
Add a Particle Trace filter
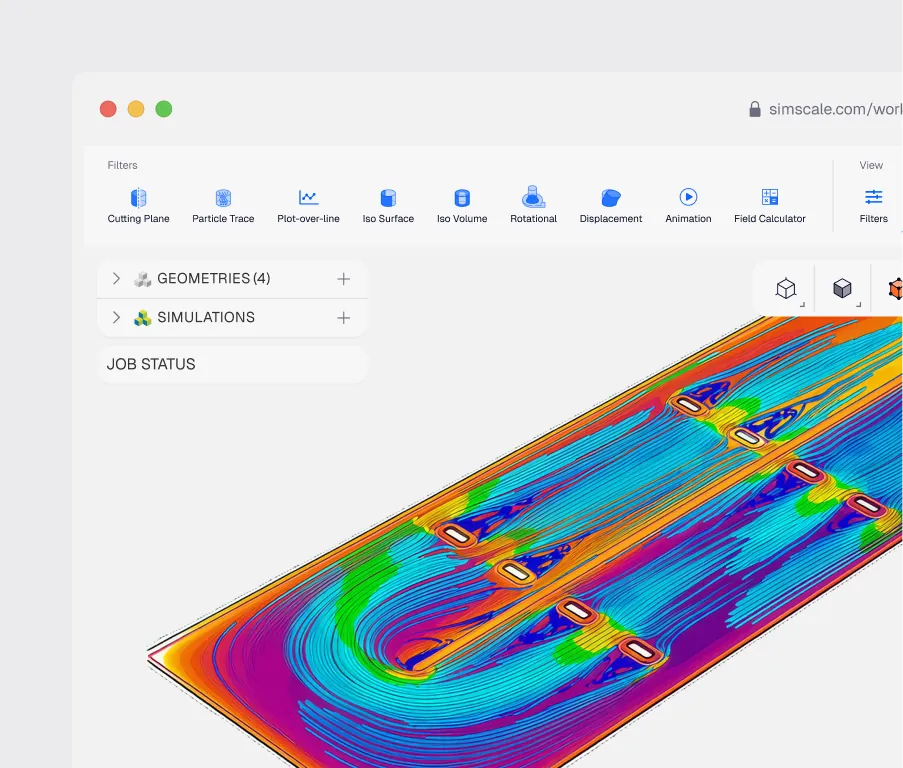tap(223, 206)
